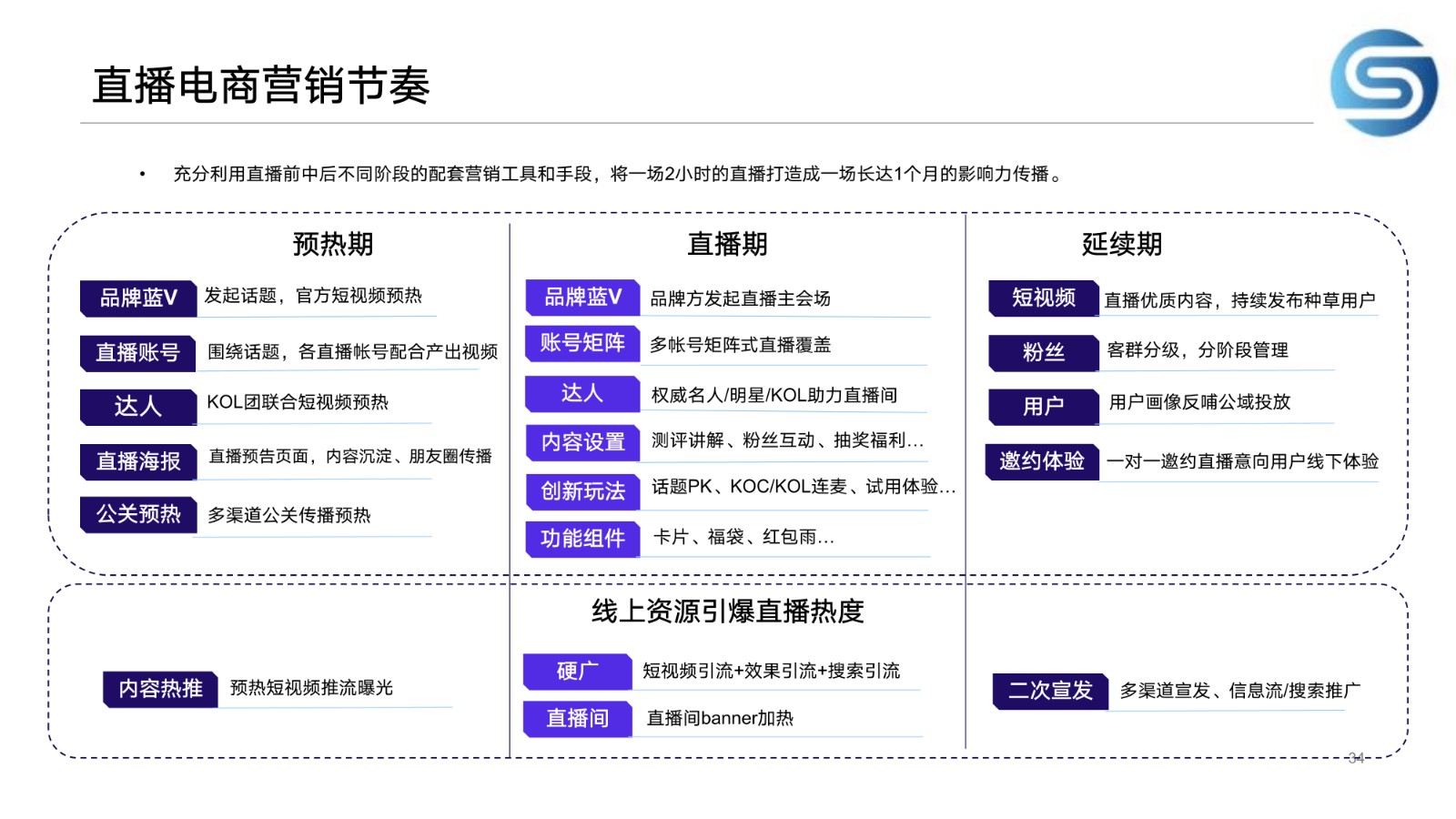Select text 品牌方发起直播主会场
This screenshot has height=819, width=1456.
coord(740,298)
